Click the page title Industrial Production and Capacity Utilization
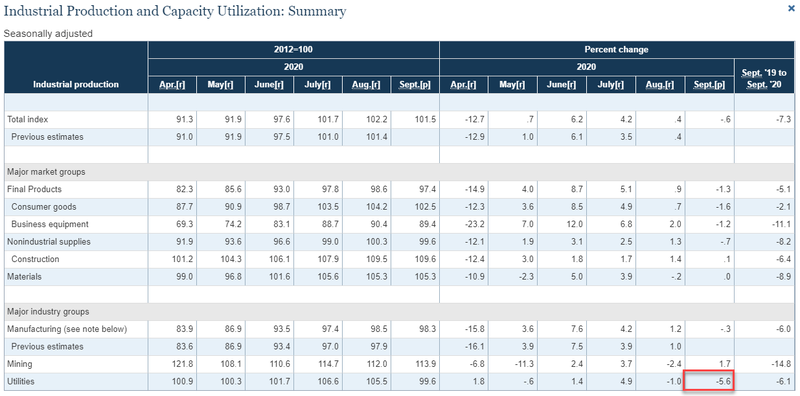Viewport: 800px width, 396px height. tap(175, 11)
